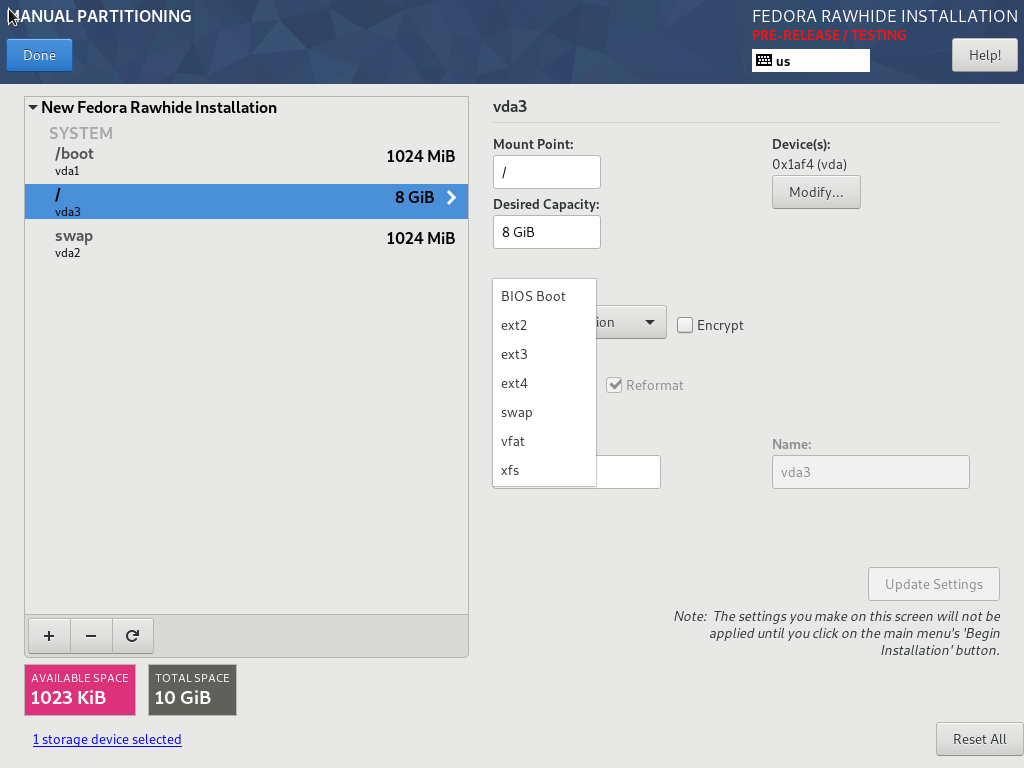
Task: Click the AVAILABLE SPACE 1023 KiB box
Action: (x=80, y=690)
